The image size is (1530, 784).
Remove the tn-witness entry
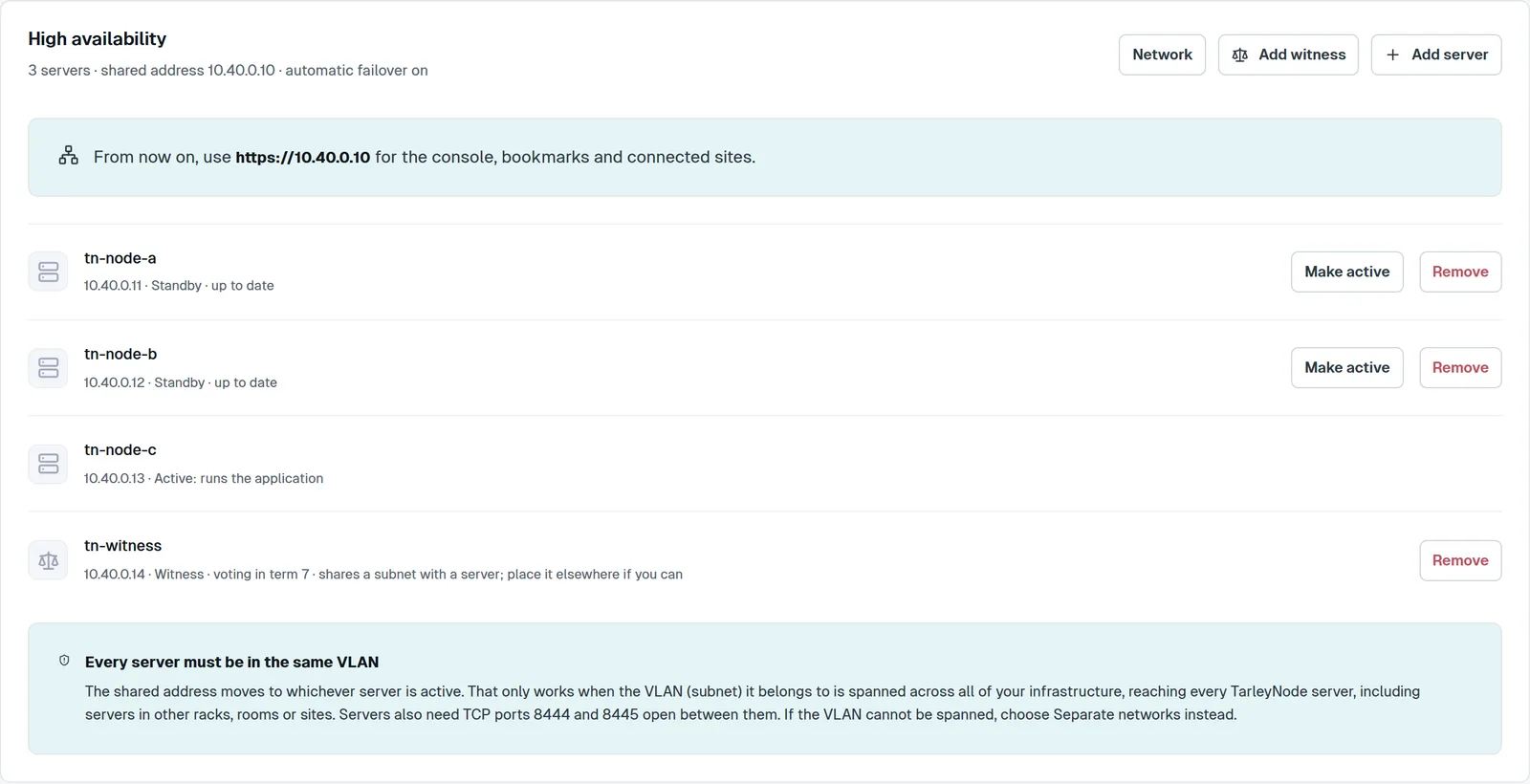click(x=1460, y=560)
